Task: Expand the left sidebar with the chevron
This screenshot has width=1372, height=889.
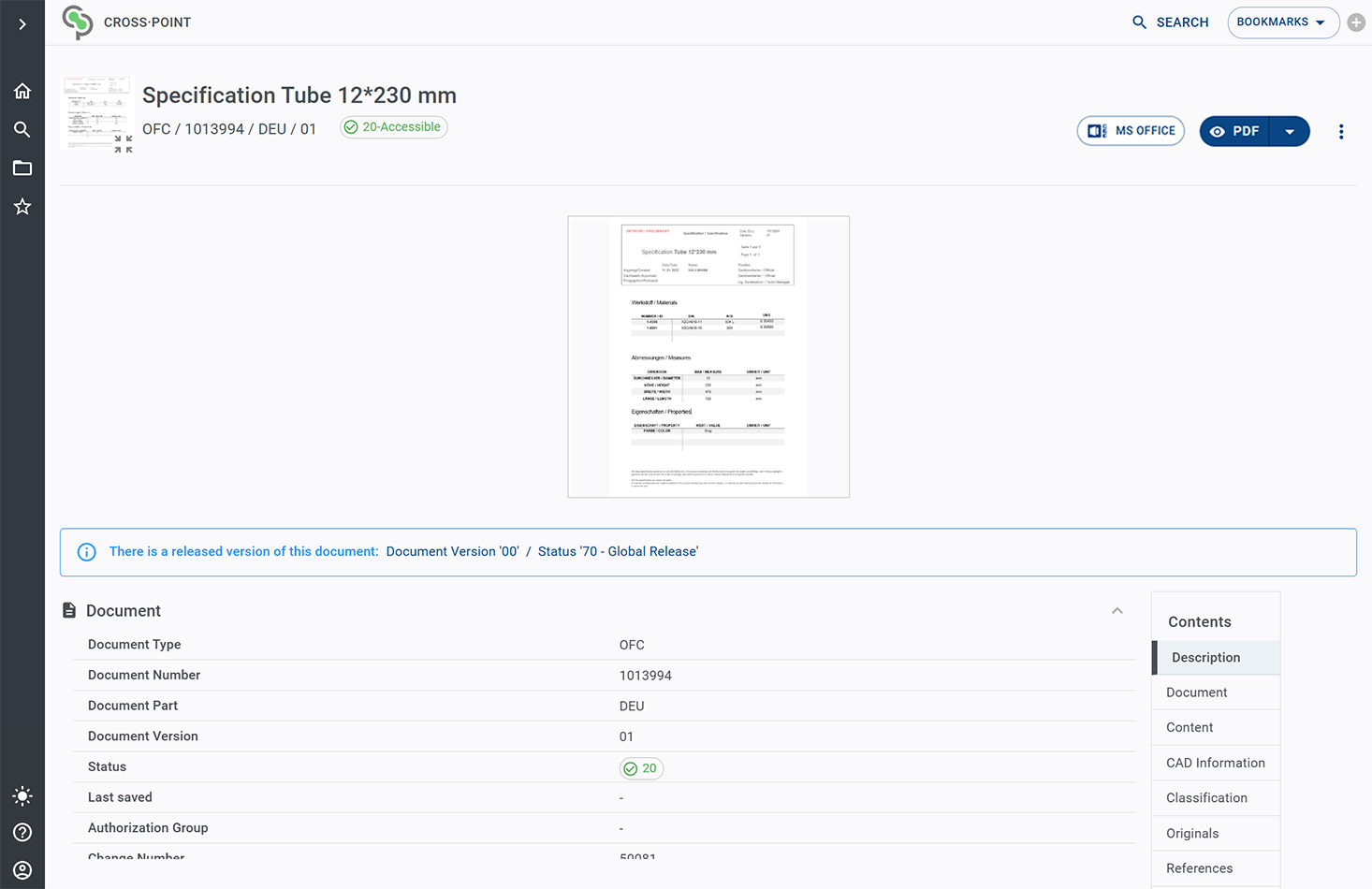Action: pos(22,23)
